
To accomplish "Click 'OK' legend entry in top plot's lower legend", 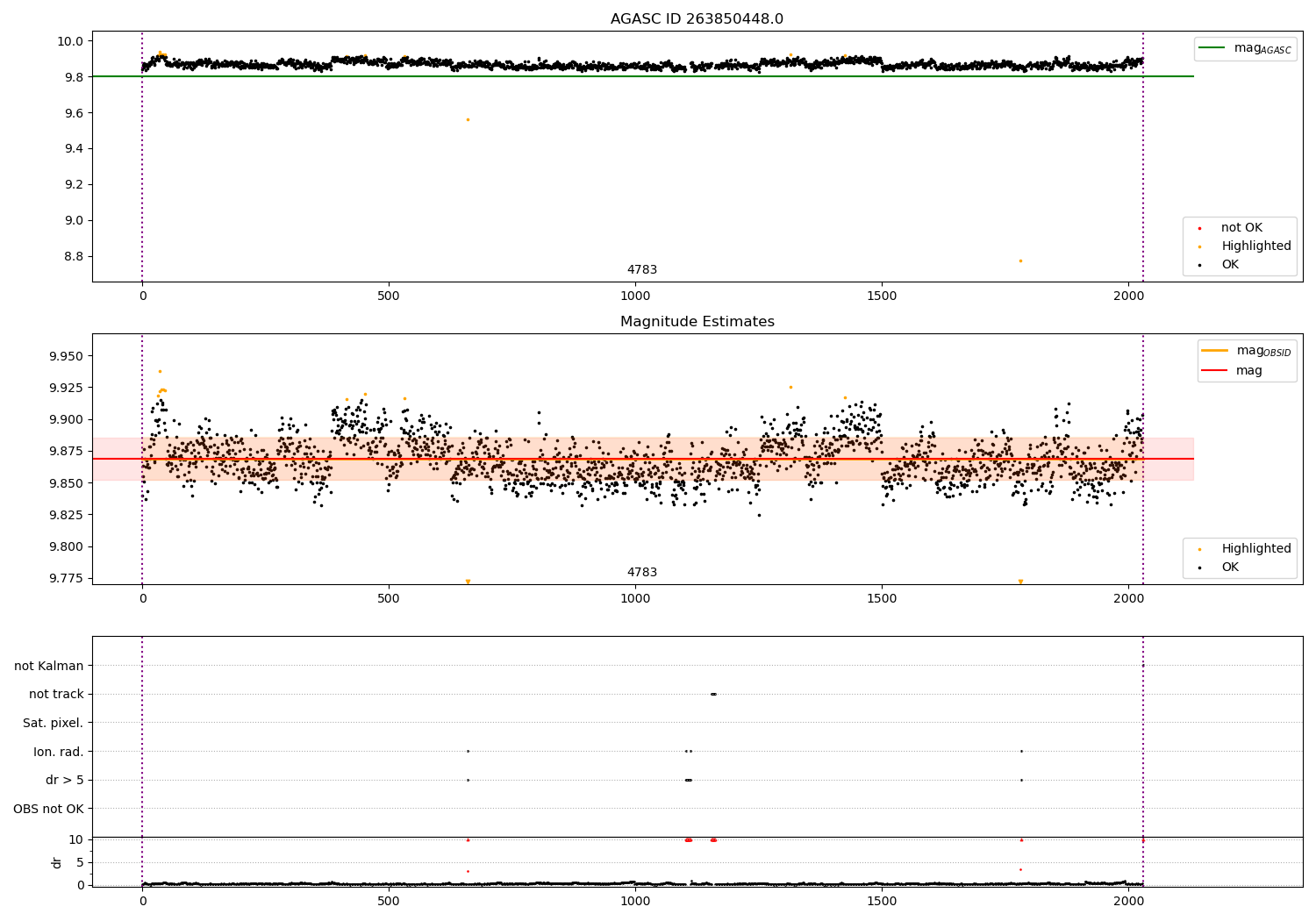I will (x=1219, y=264).
